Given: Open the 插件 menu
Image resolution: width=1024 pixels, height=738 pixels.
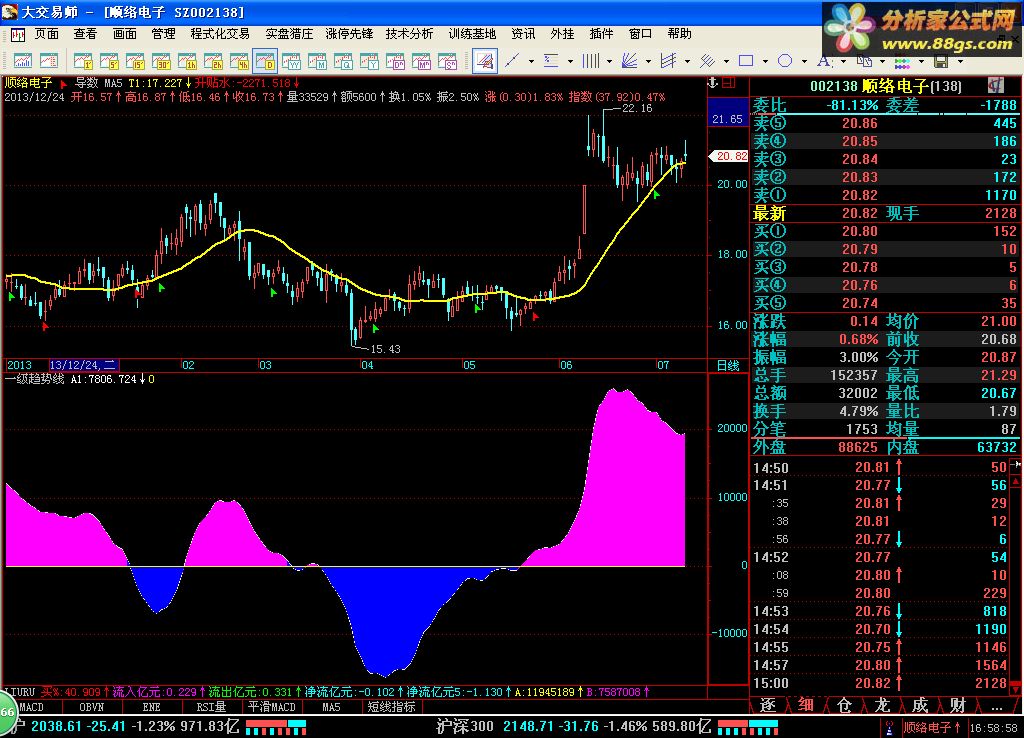Looking at the screenshot, I should (601, 33).
